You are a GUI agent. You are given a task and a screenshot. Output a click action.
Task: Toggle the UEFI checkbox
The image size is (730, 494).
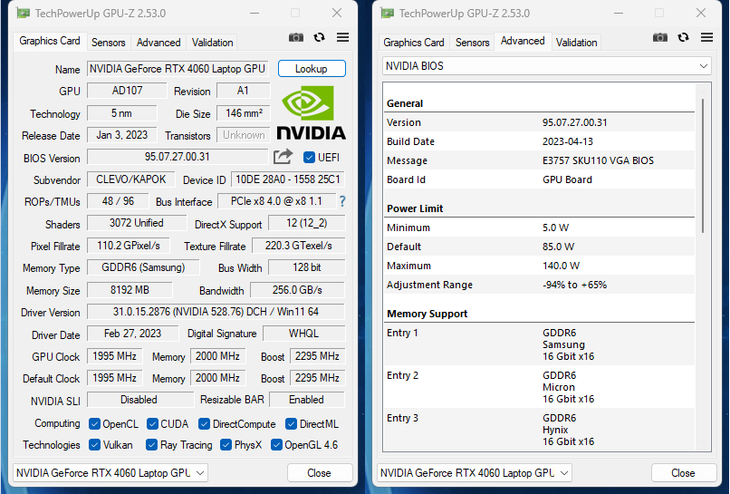[x=309, y=157]
